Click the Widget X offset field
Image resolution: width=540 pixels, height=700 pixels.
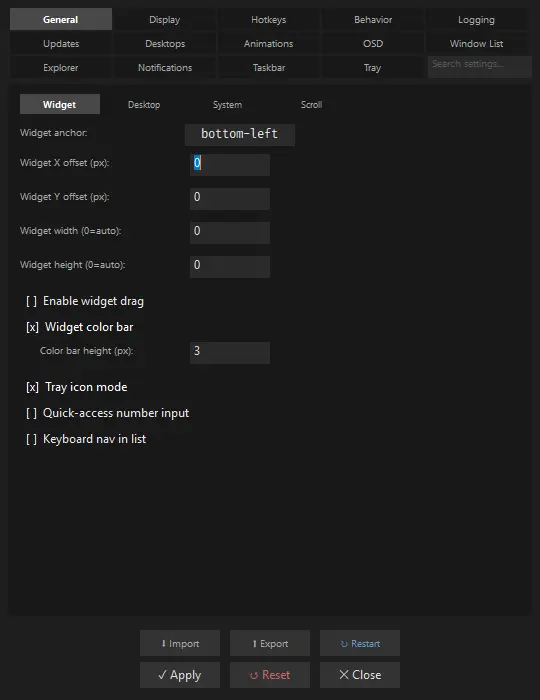[230, 165]
